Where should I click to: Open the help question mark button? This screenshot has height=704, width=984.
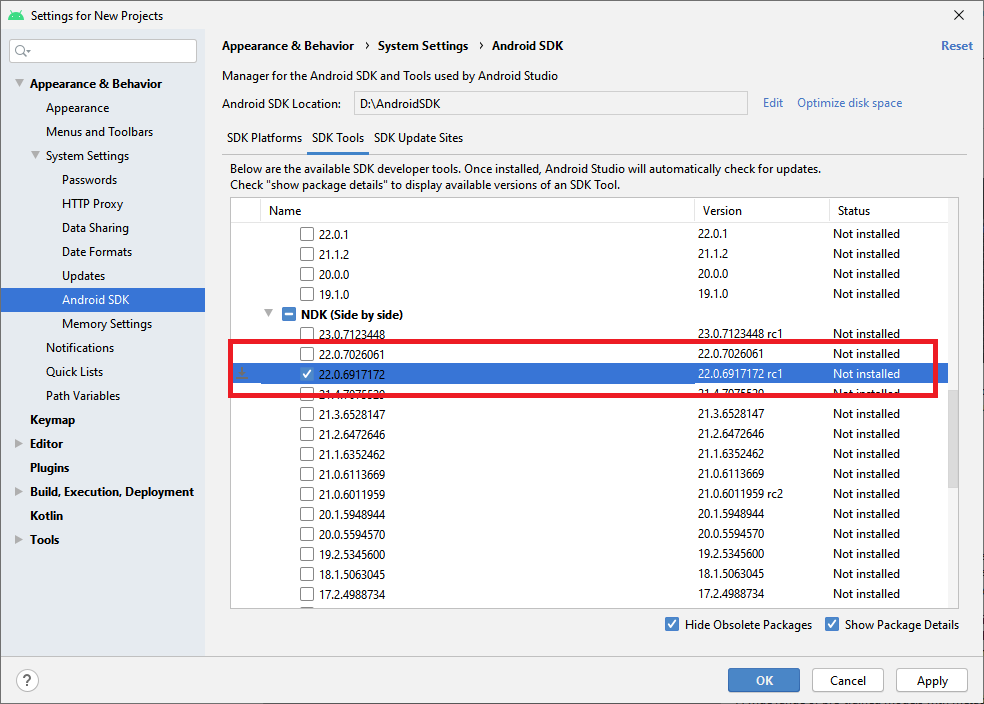point(27,680)
